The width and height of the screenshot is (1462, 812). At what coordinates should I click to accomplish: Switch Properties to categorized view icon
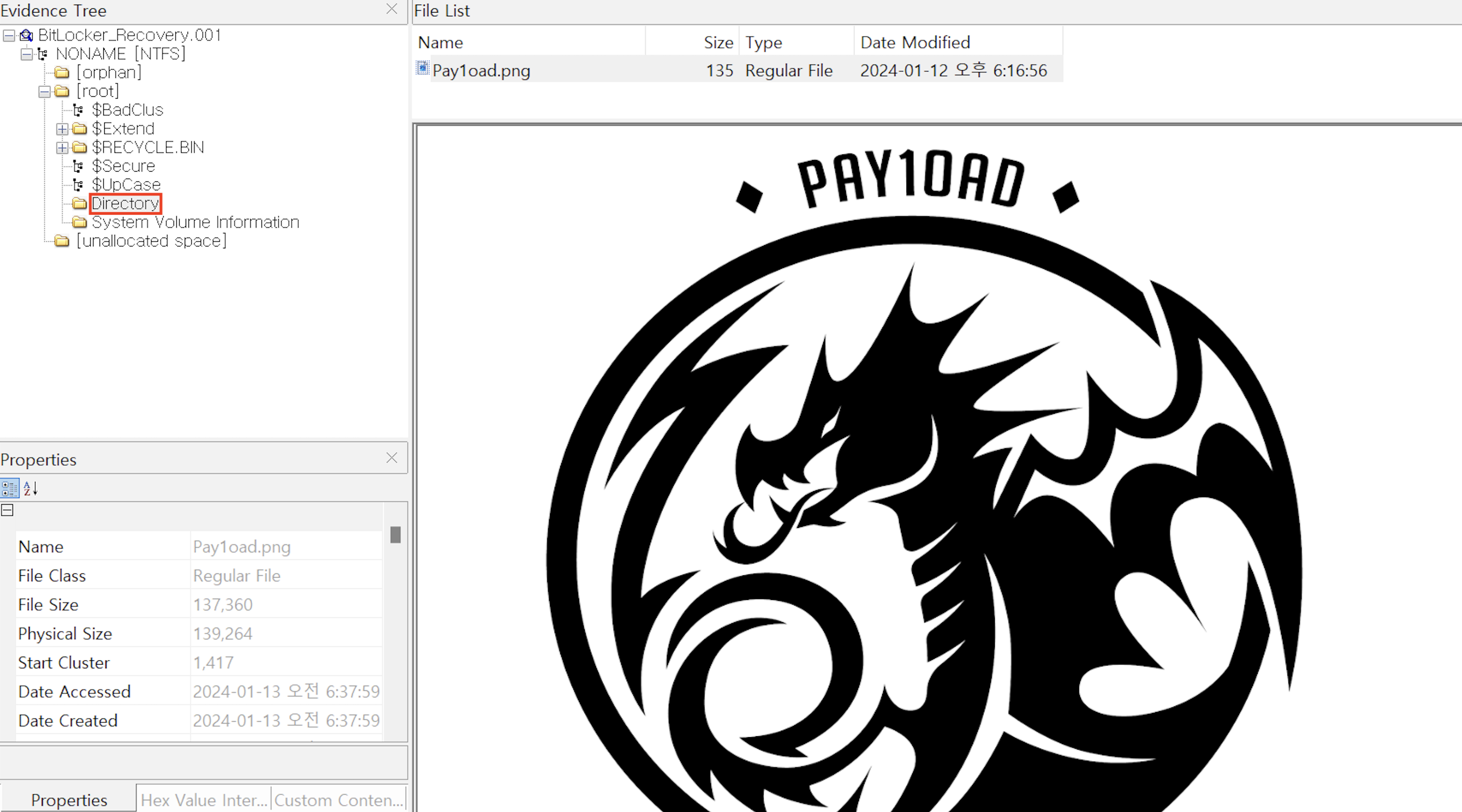(x=10, y=489)
